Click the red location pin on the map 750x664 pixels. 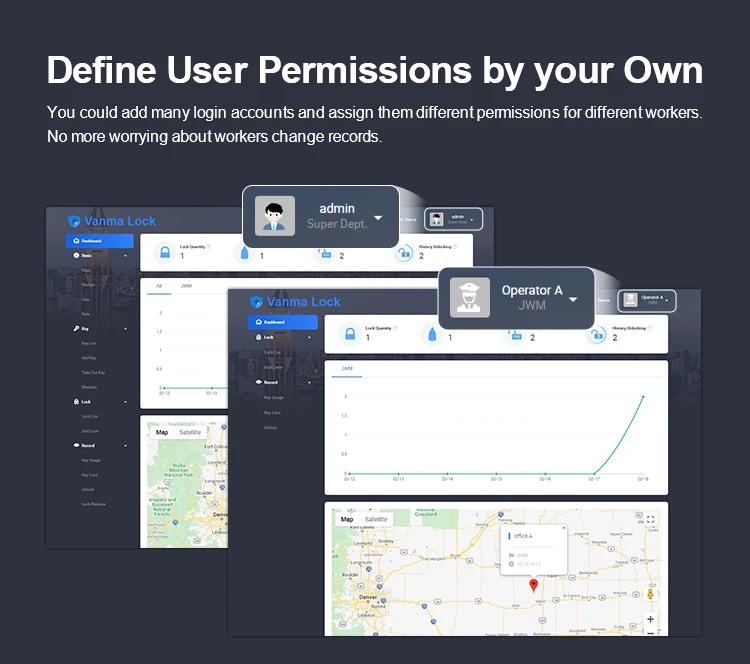click(534, 585)
